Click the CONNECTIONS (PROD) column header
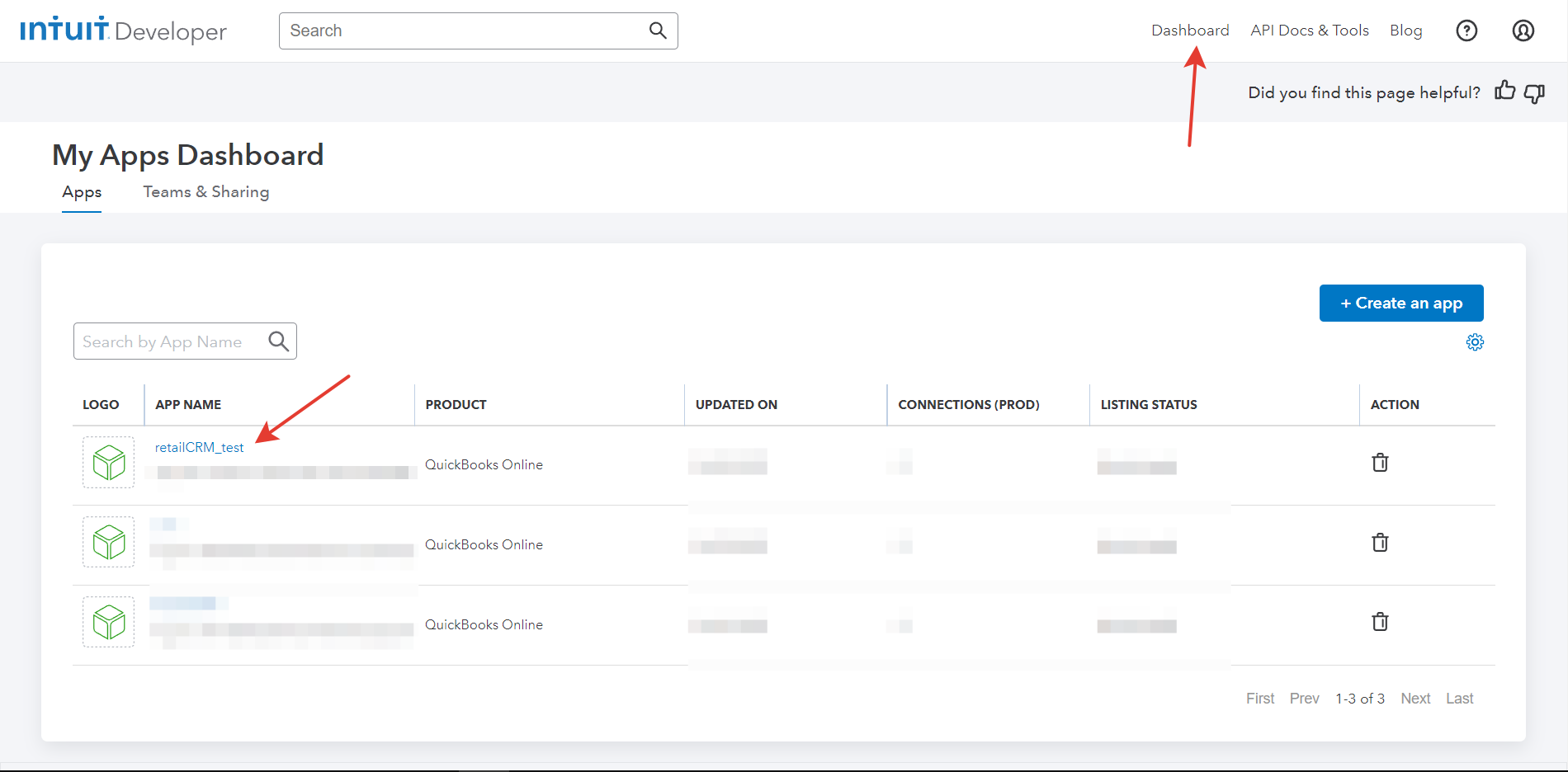 pos(969,405)
